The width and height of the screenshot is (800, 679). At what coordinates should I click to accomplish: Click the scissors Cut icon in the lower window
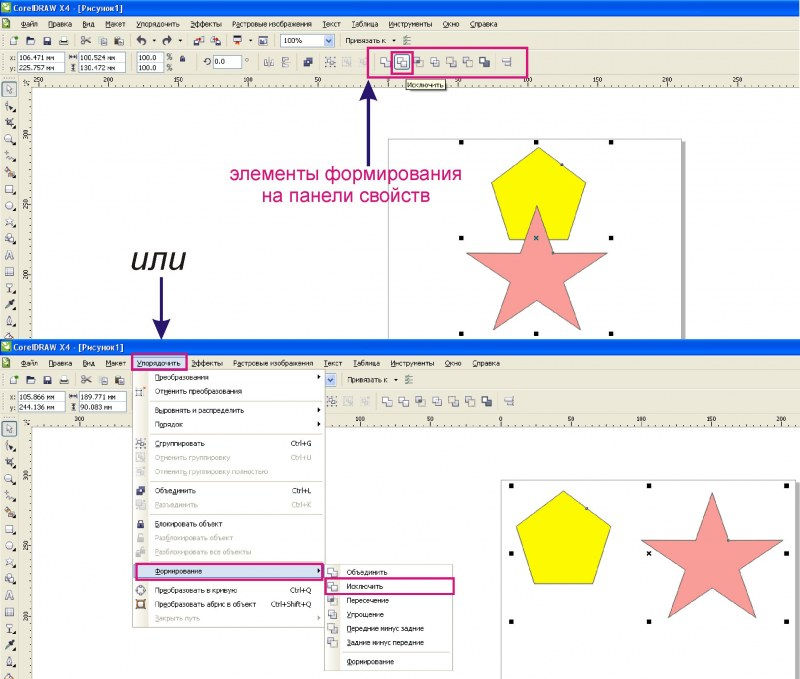pyautogui.click(x=87, y=380)
